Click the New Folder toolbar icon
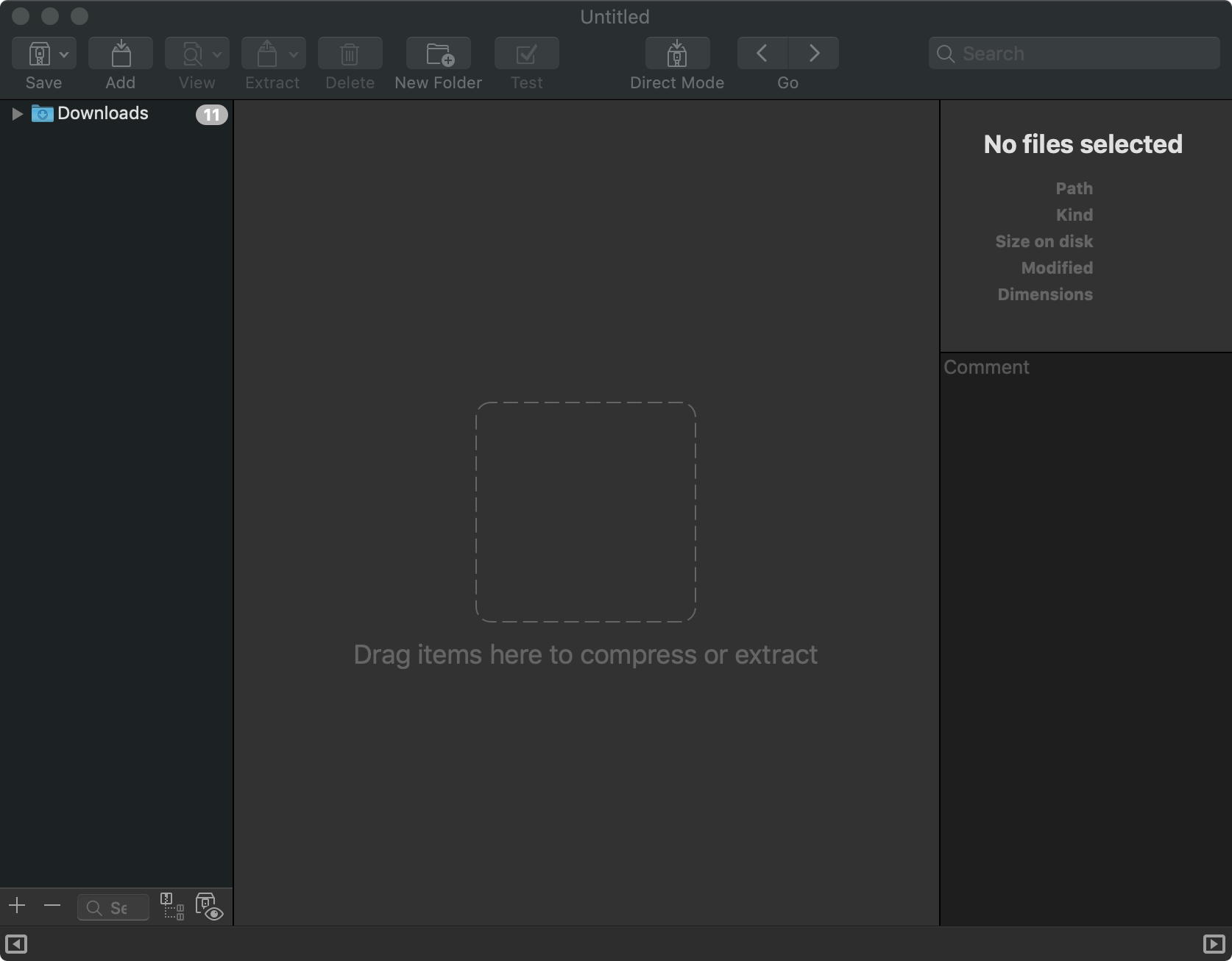 [x=439, y=54]
